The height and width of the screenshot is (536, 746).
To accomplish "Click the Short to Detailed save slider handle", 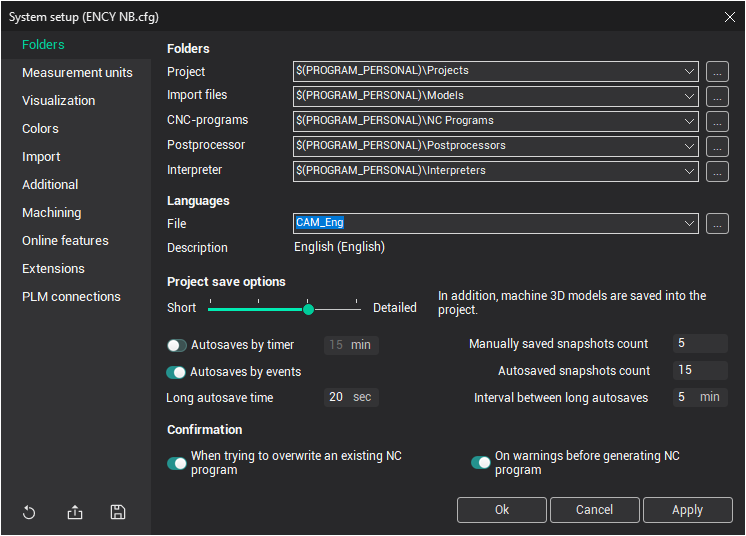I will pyautogui.click(x=308, y=309).
